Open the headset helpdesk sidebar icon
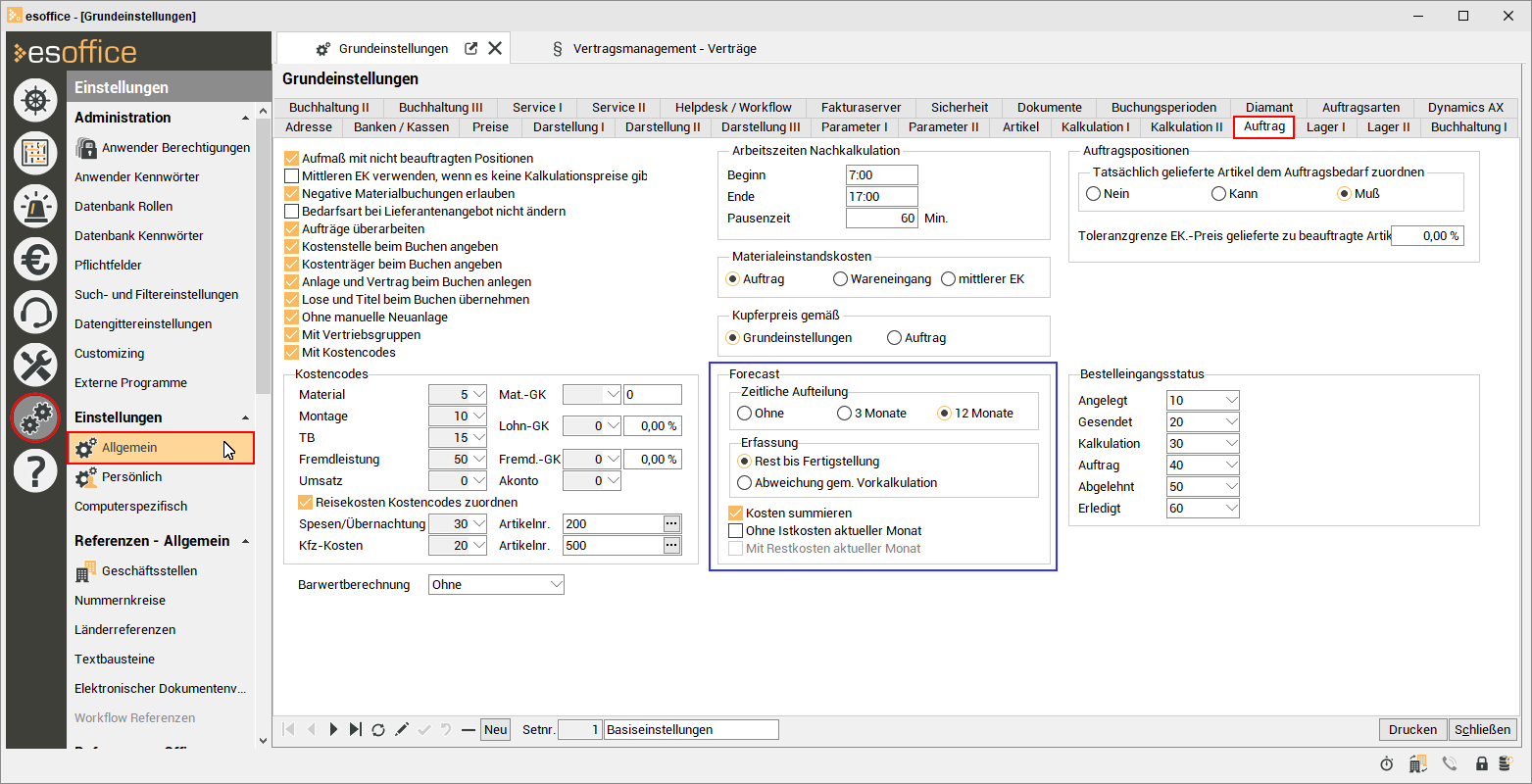The height and width of the screenshot is (784, 1532). point(35,313)
